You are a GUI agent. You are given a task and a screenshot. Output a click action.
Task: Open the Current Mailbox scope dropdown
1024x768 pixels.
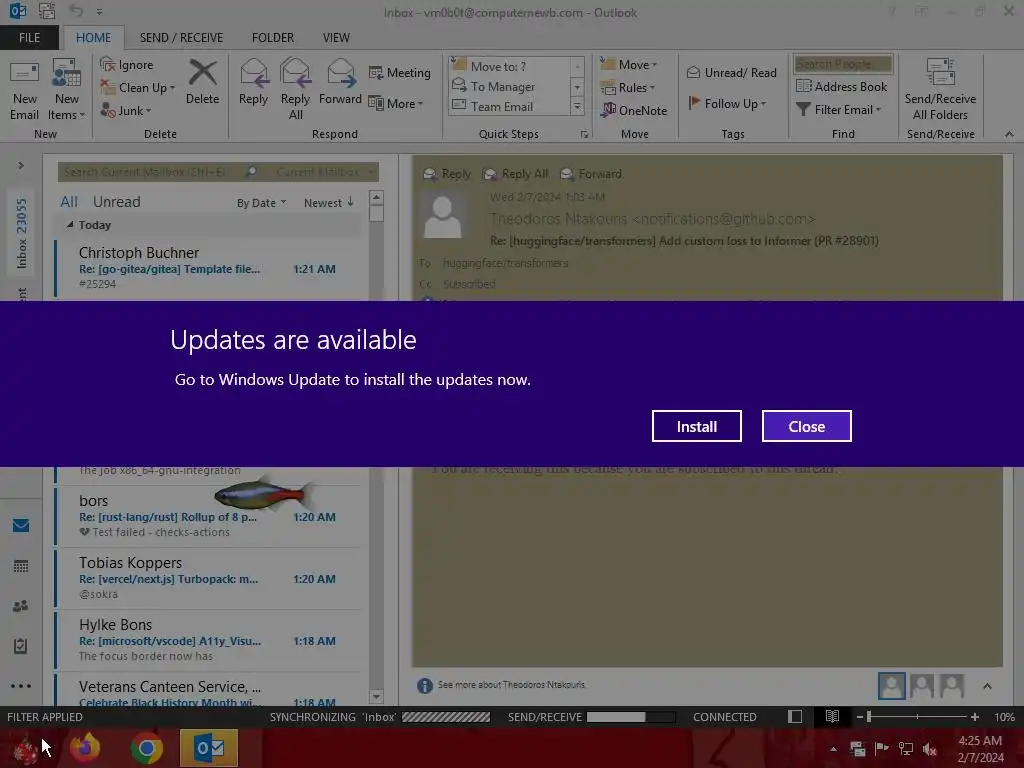click(325, 172)
